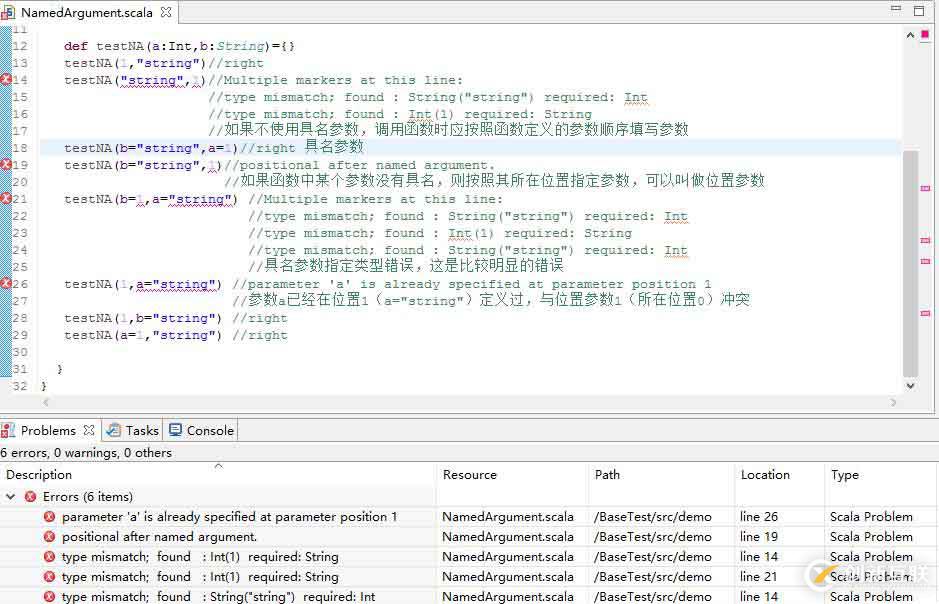Close the NamedArgument.scala editor tab

tap(165, 13)
